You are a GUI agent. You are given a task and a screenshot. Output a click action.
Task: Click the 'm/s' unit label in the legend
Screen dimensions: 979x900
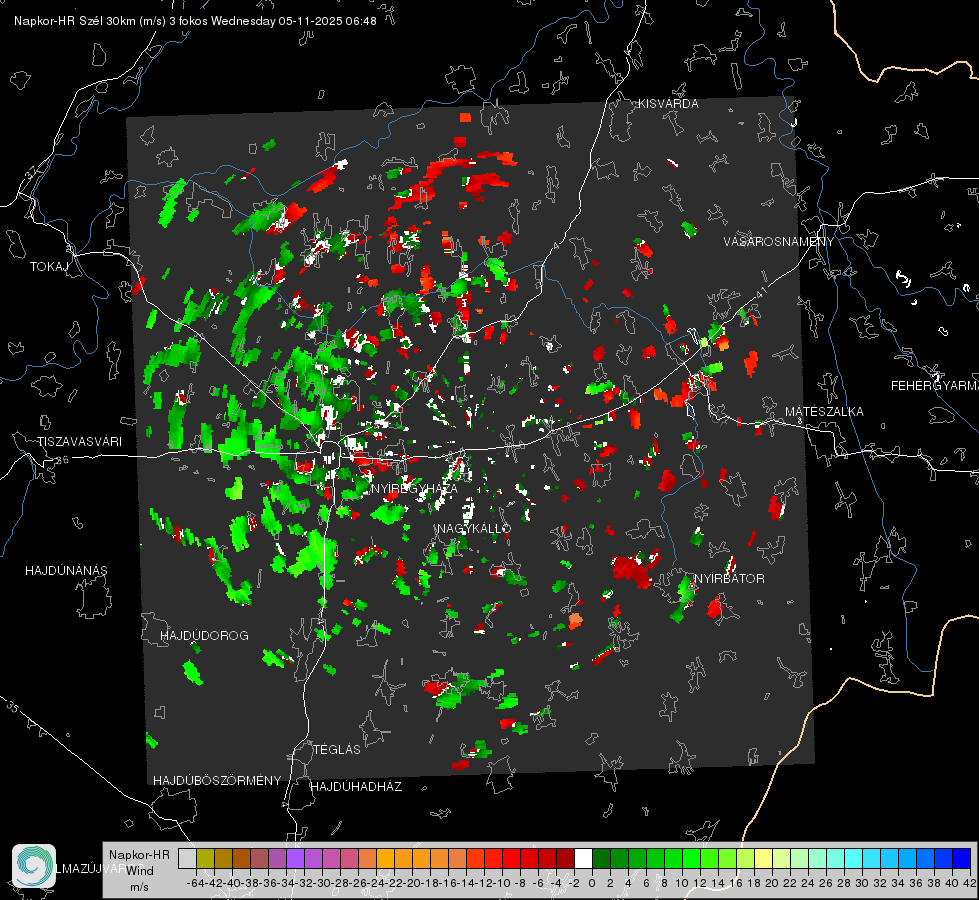tap(139, 887)
